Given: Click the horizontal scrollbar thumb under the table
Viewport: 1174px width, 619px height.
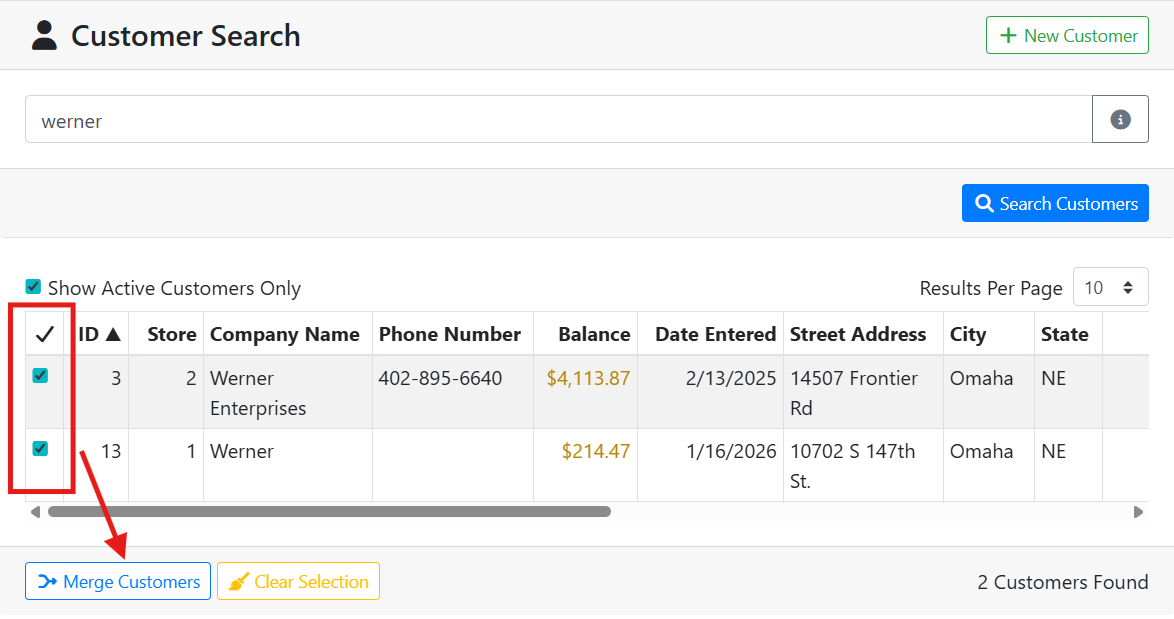Looking at the screenshot, I should (x=329, y=512).
